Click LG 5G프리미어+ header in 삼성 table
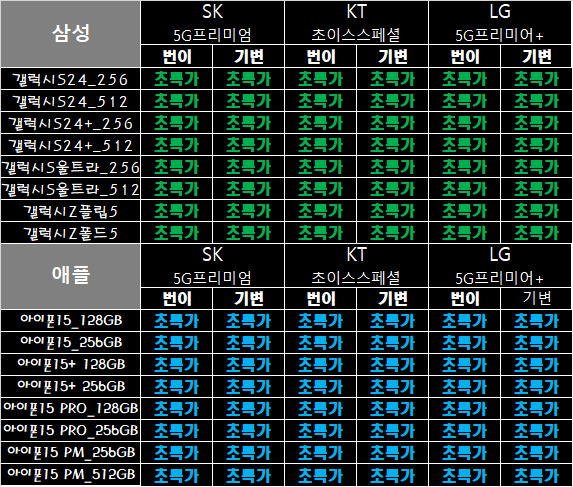573x487 pixels. [500, 23]
